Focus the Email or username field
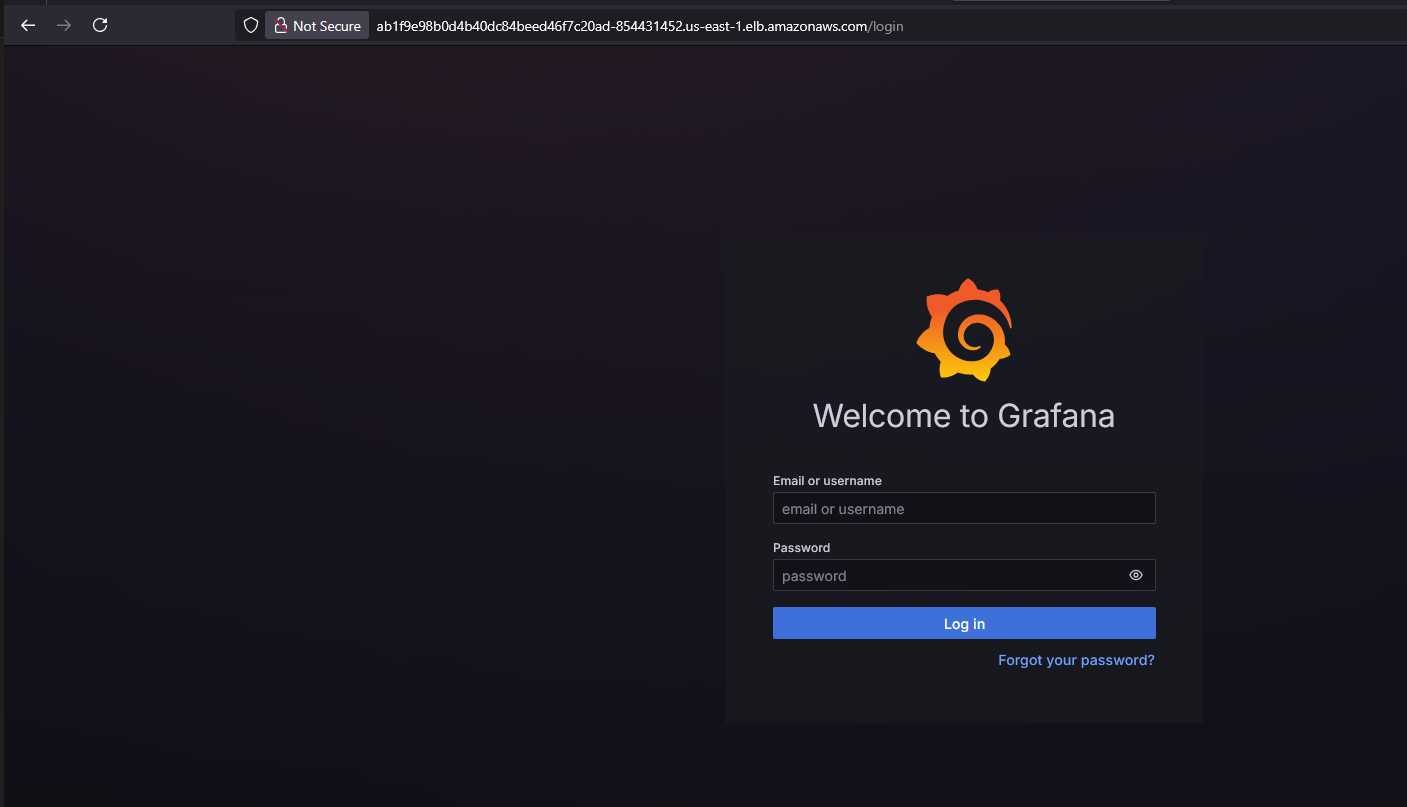 click(964, 508)
